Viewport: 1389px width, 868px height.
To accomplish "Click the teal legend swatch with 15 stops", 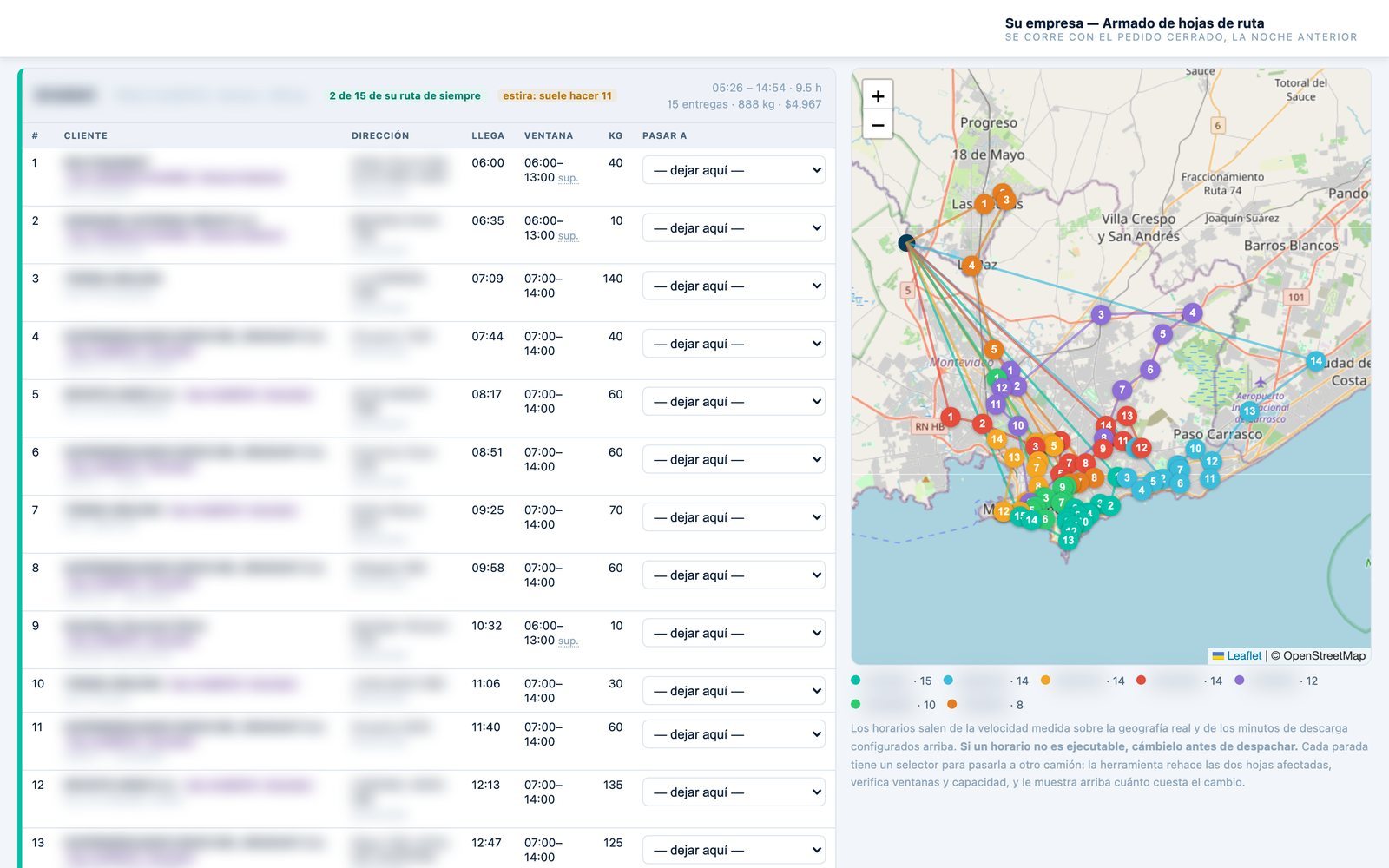I will [856, 681].
